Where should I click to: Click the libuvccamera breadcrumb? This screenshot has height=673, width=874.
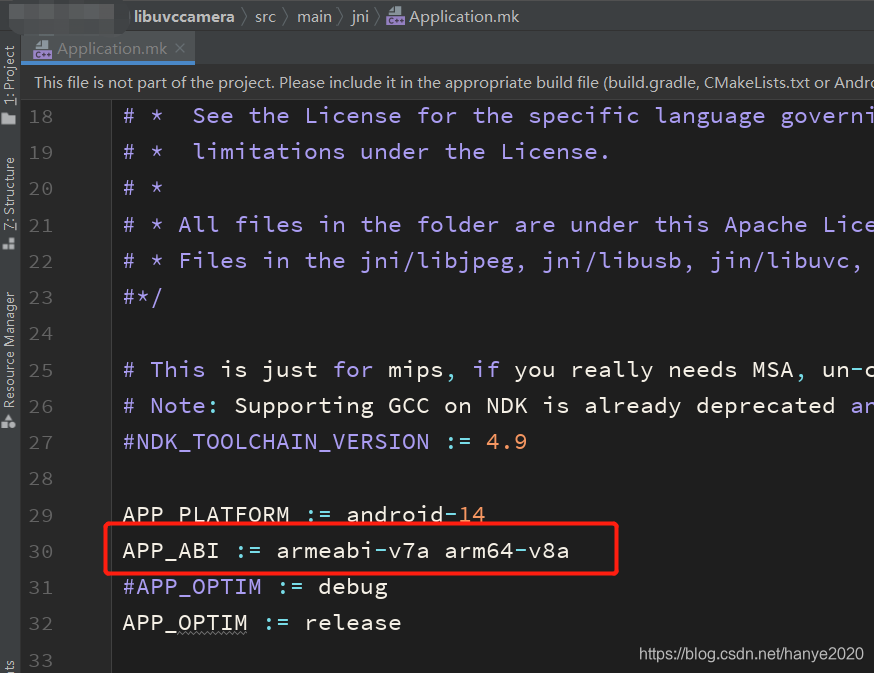[184, 17]
